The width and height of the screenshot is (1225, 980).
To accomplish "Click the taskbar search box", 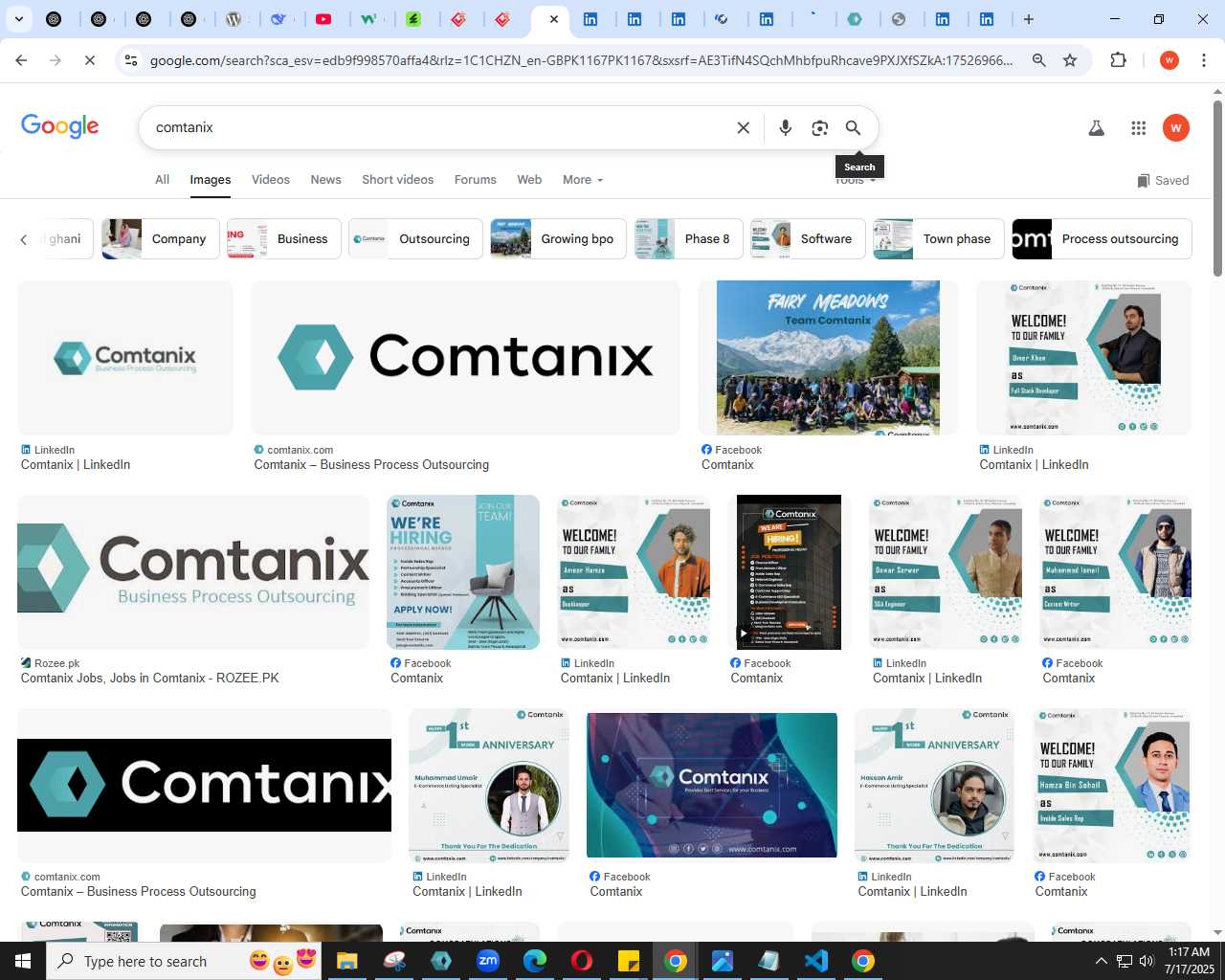I will (x=185, y=961).
